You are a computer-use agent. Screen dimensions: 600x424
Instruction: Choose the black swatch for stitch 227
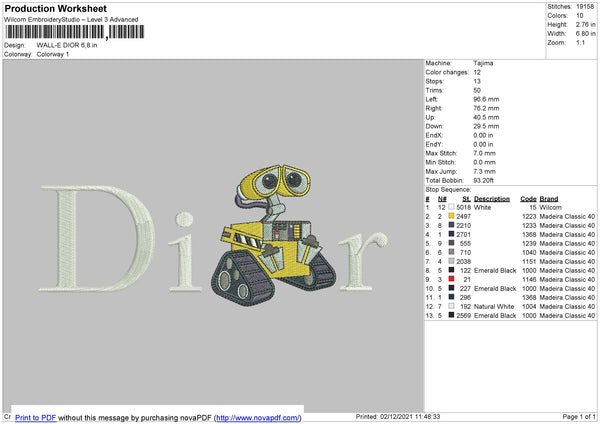coord(452,288)
